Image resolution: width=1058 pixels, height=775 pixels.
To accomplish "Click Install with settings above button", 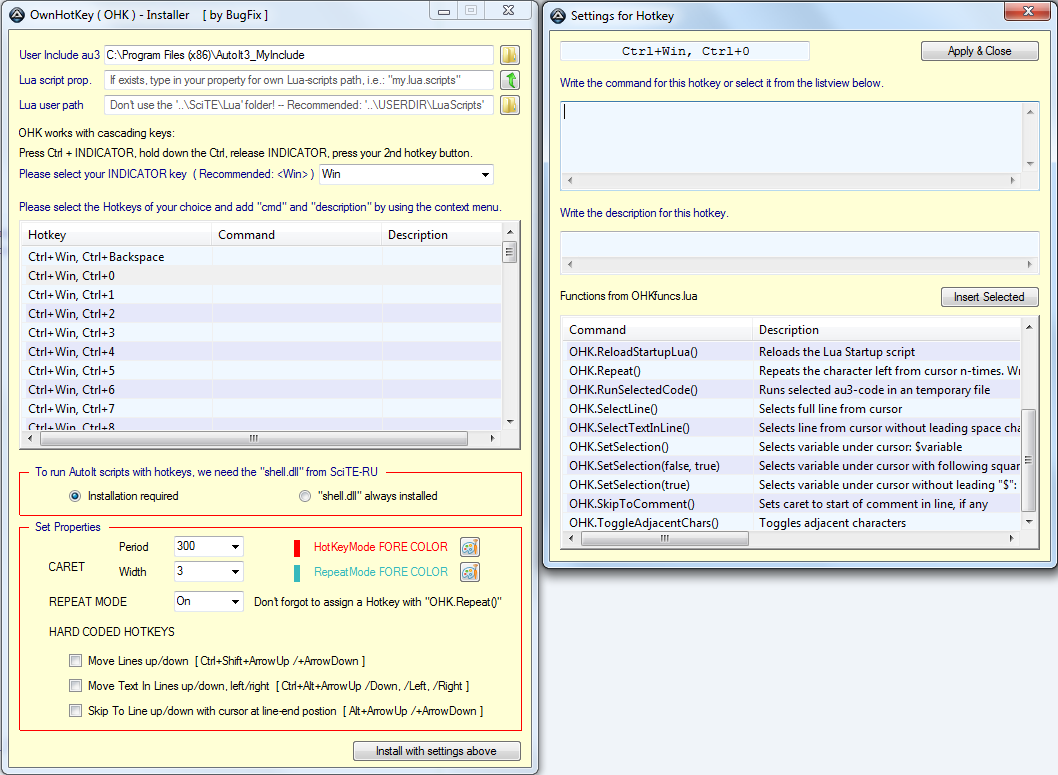I will (437, 751).
